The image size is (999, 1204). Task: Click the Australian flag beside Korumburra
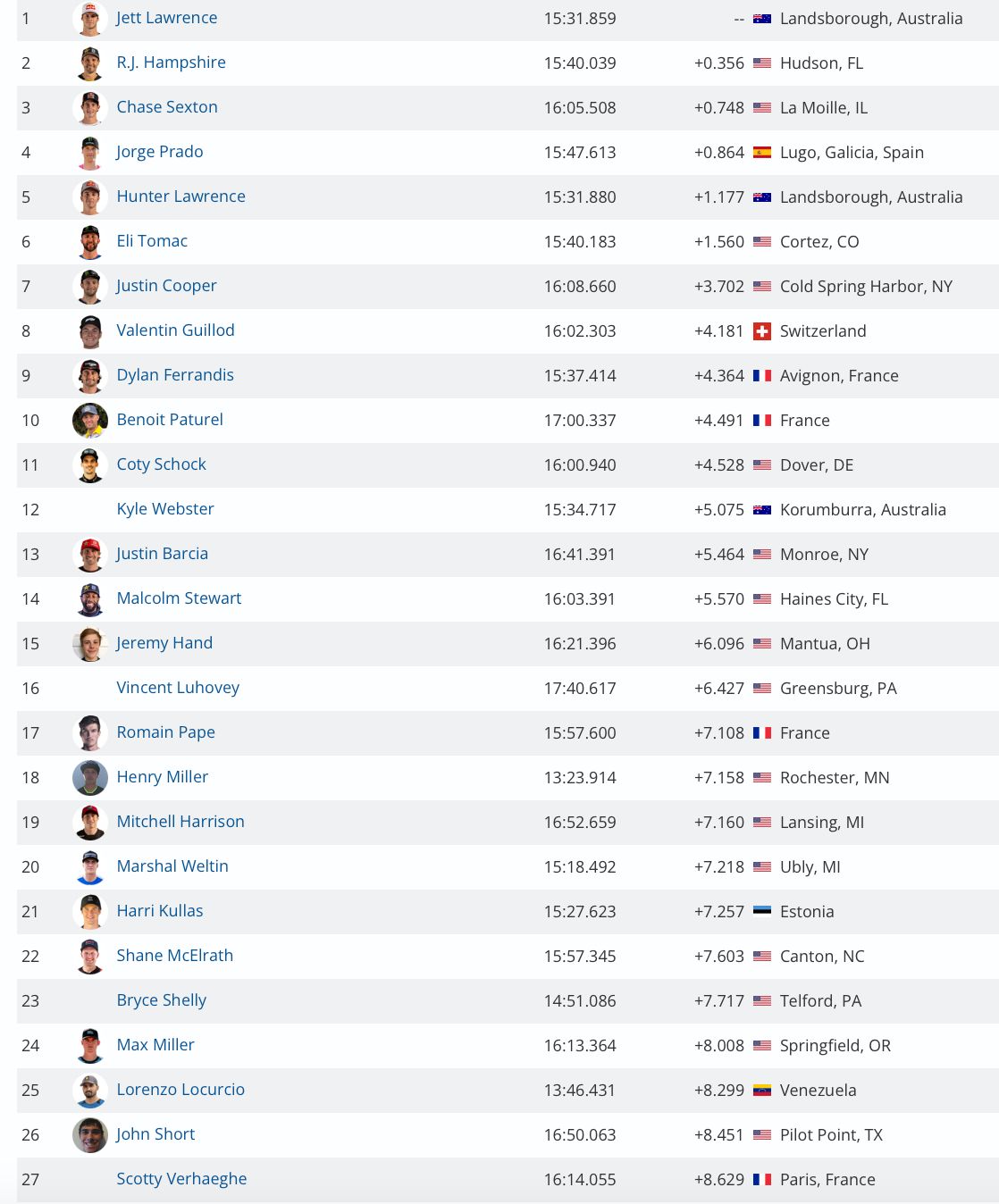(x=762, y=510)
